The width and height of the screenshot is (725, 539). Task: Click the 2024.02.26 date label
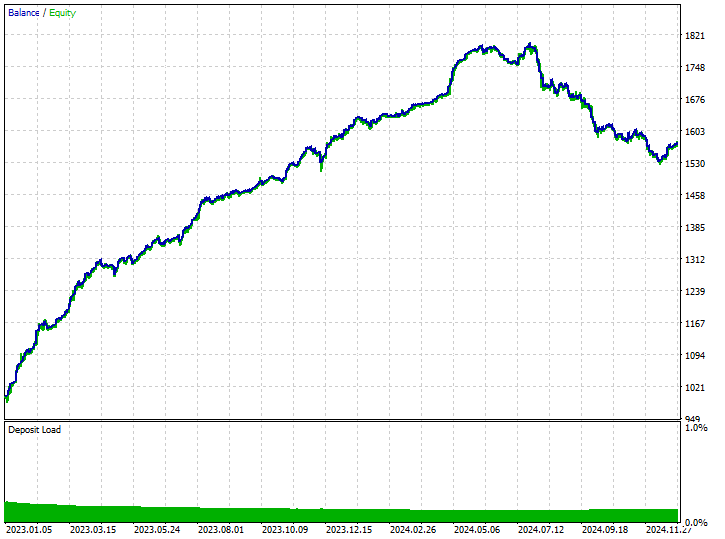click(x=413, y=529)
